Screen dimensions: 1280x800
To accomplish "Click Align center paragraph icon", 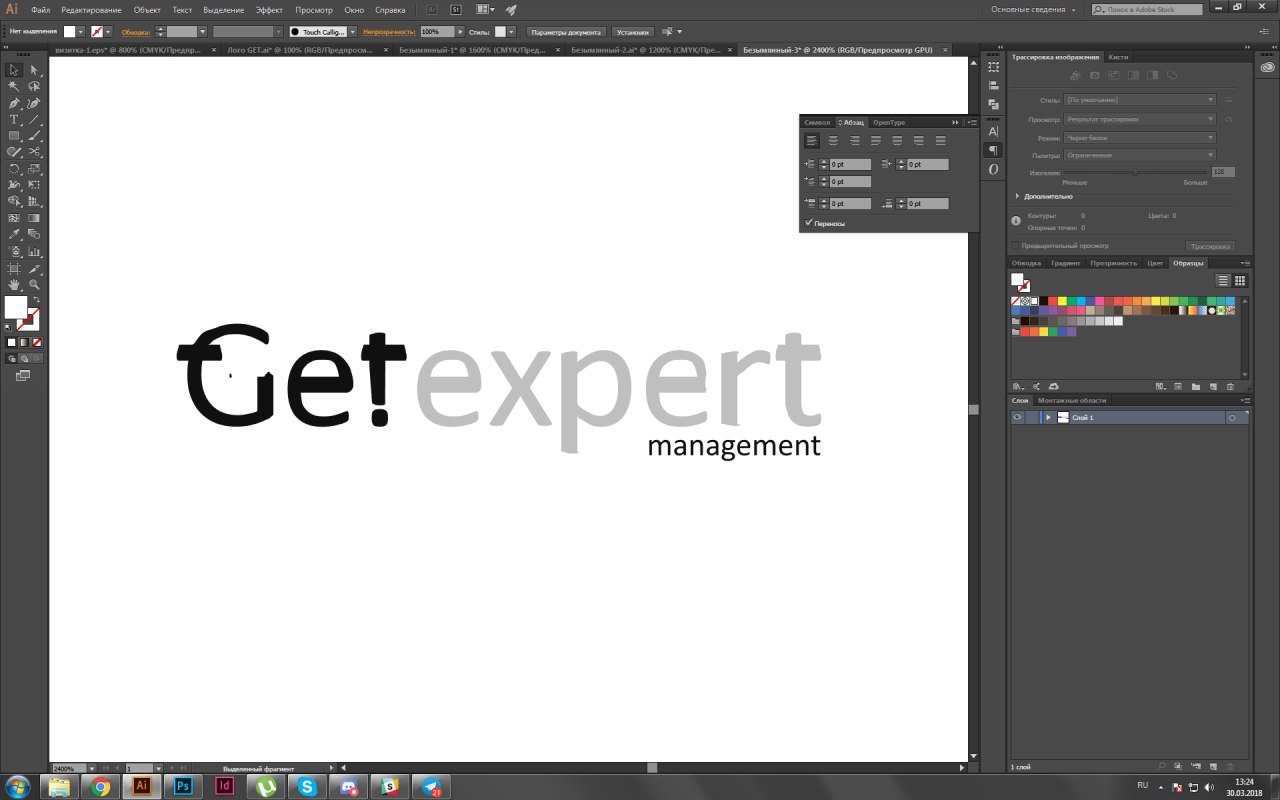I will (x=833, y=141).
